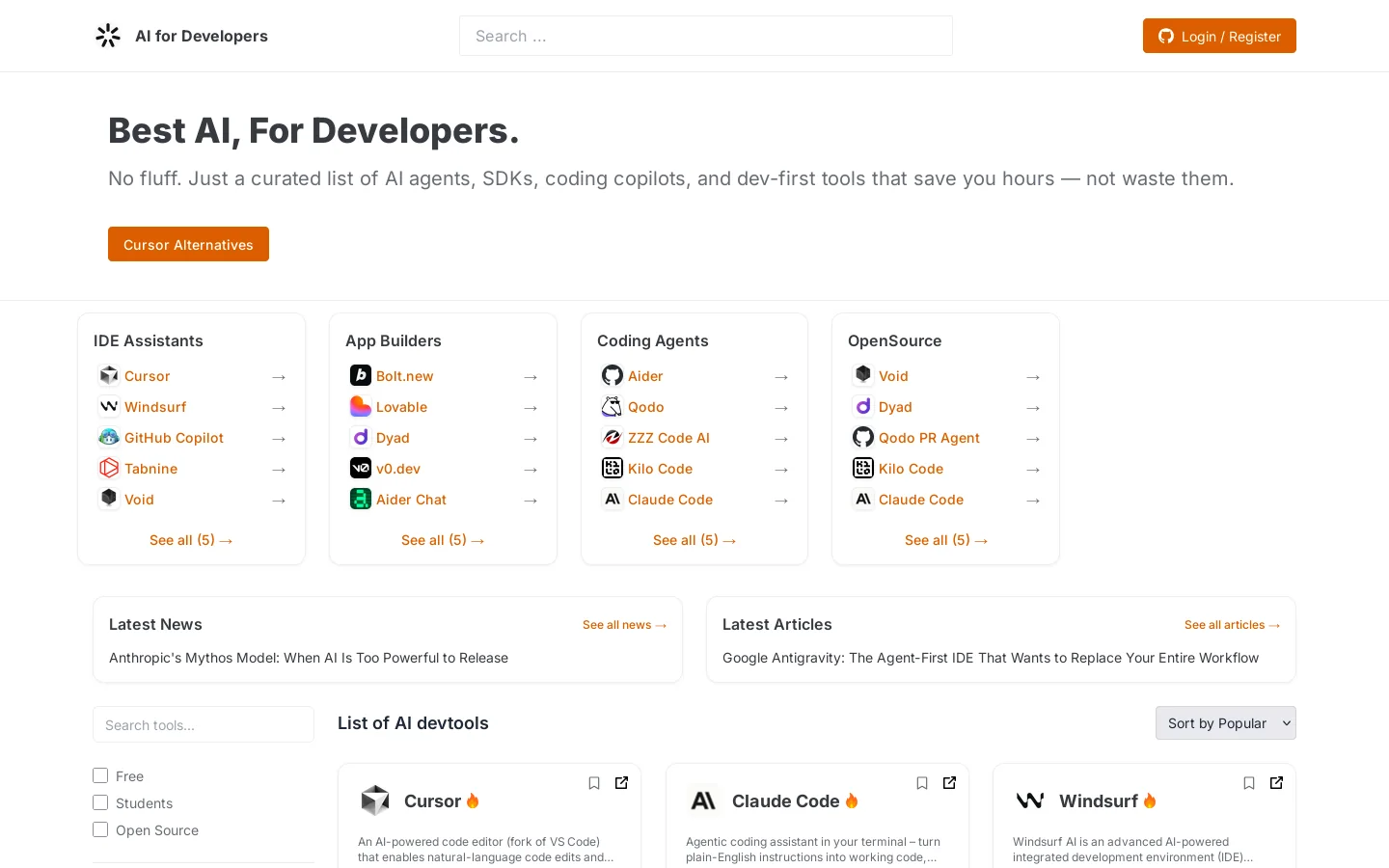
Task: Open Cursor card's external link icon
Action: pos(621,783)
